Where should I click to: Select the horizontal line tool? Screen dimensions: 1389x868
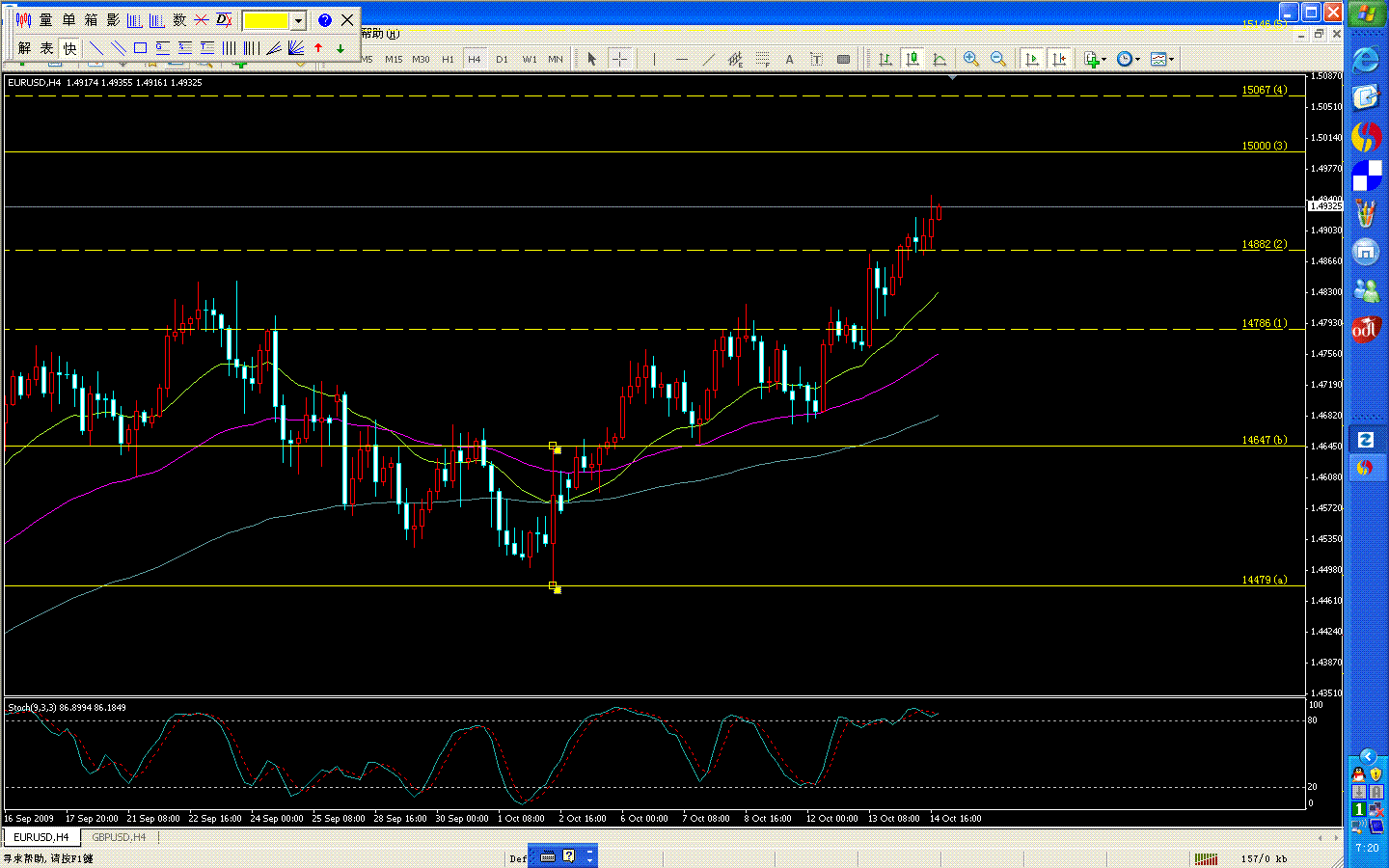point(682,60)
